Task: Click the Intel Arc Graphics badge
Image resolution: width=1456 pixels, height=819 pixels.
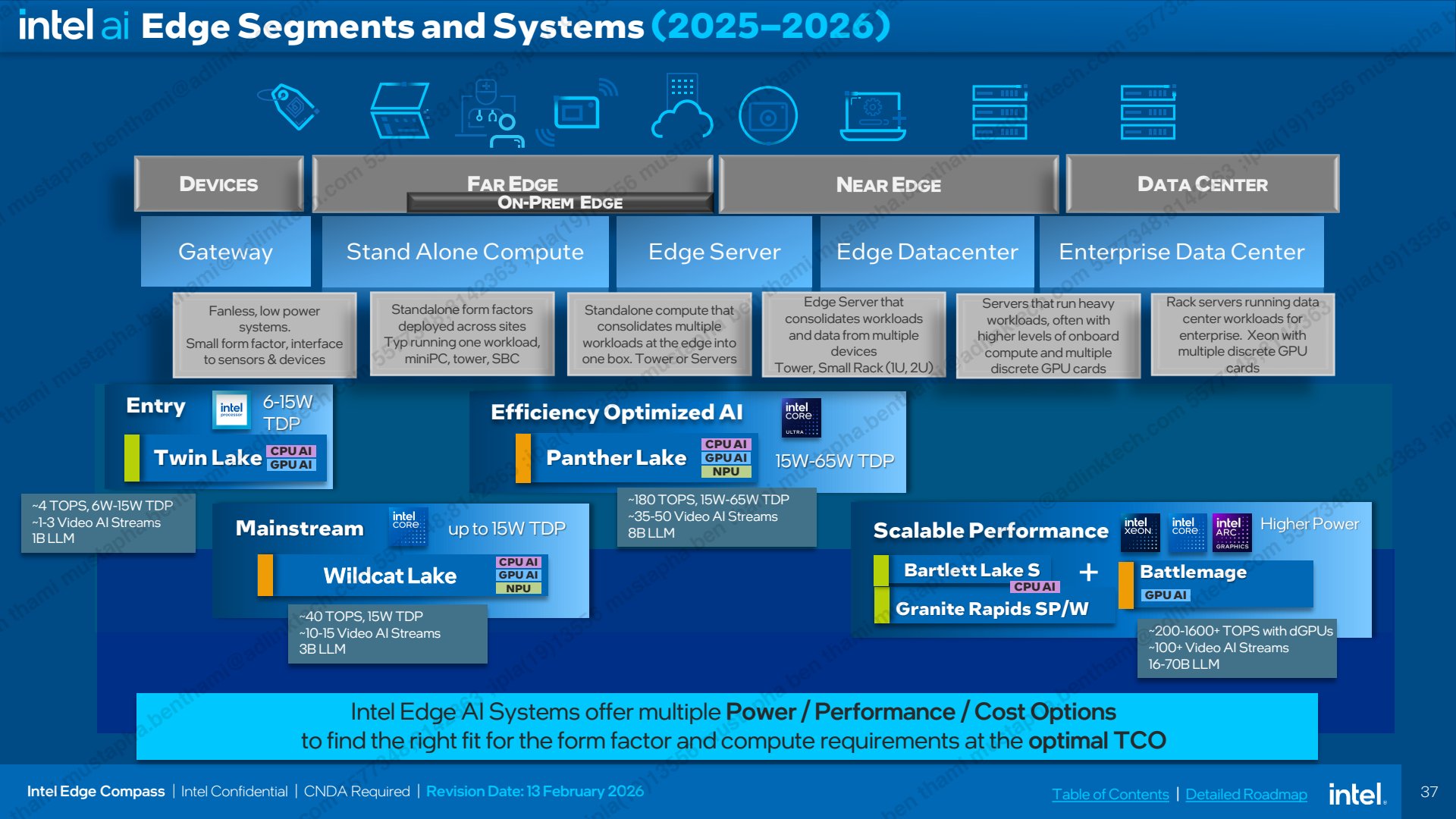Action: [x=1232, y=532]
